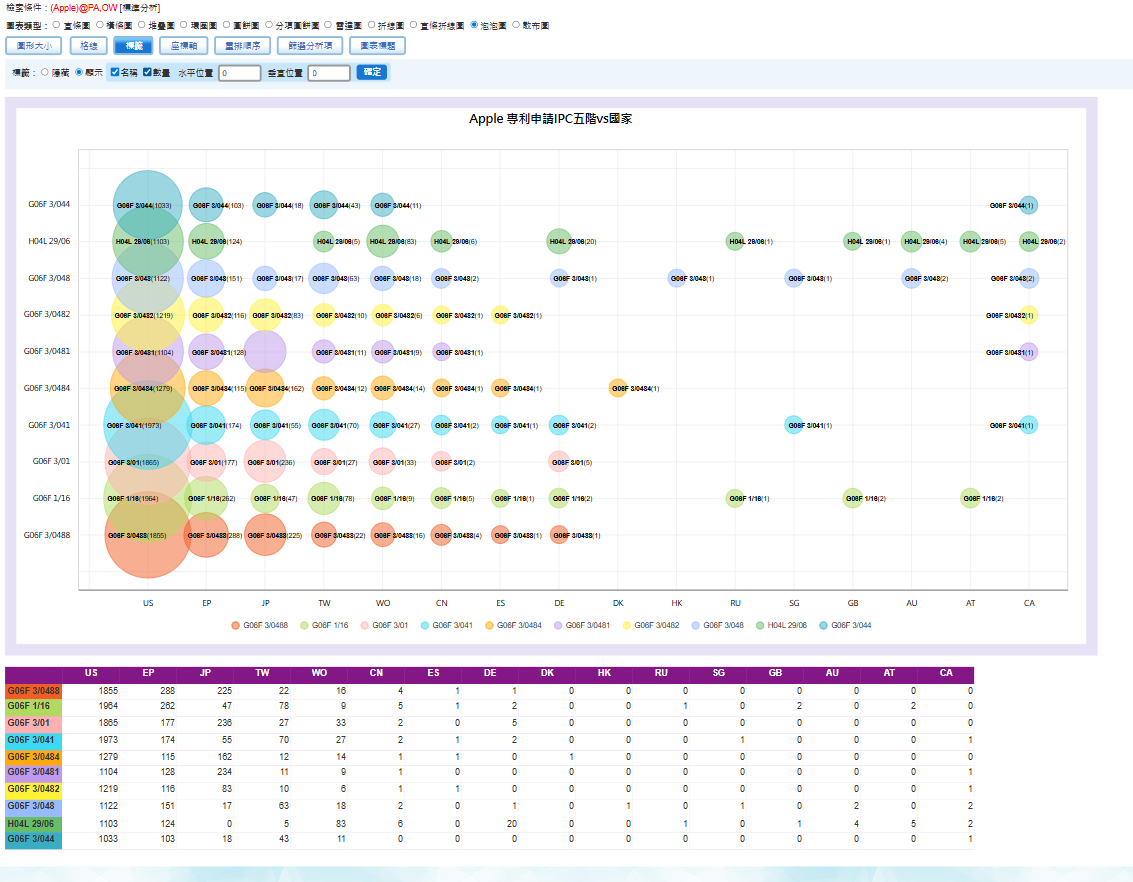Select the 直條折線圖 chart type radio
Image resolution: width=1133 pixels, height=882 pixels.
(x=413, y=25)
